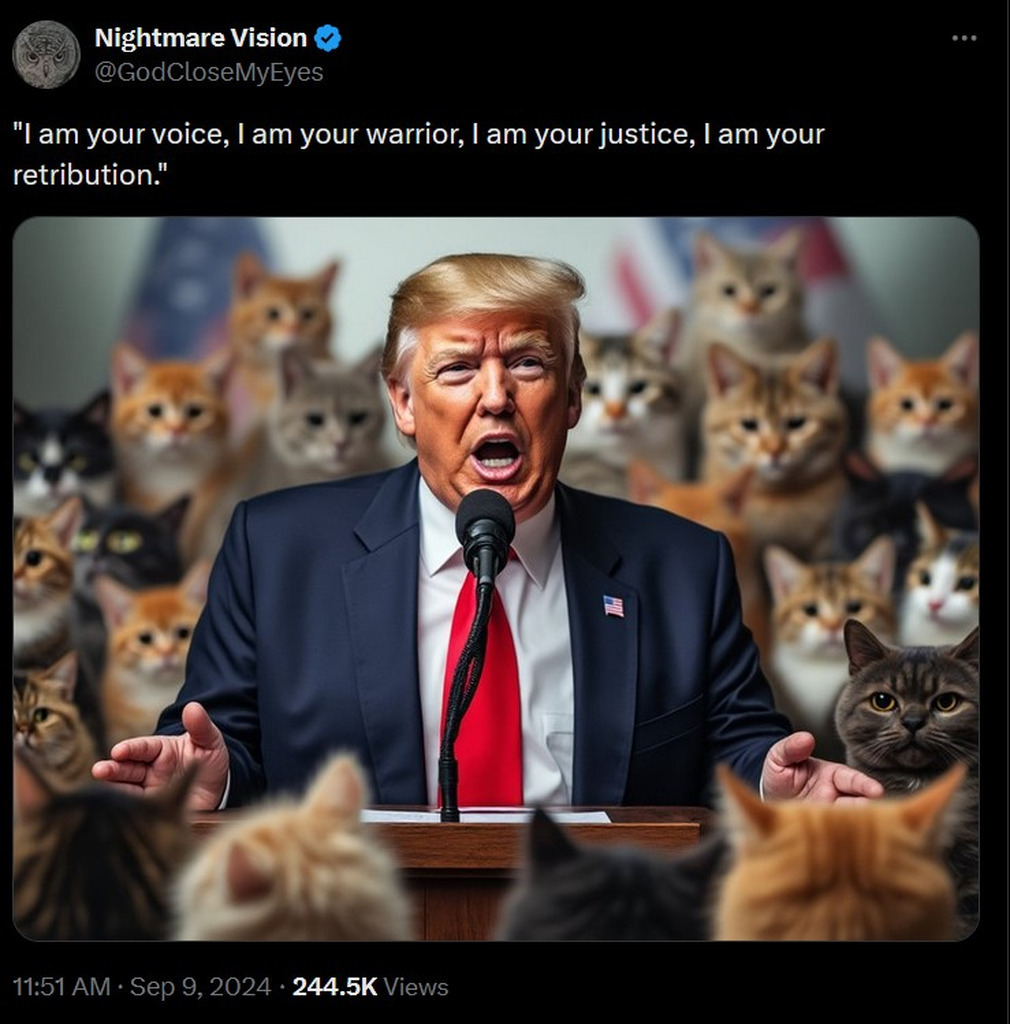Viewport: 1010px width, 1024px height.
Task: Click the Sep 9, 2024 date
Action: pos(200,986)
